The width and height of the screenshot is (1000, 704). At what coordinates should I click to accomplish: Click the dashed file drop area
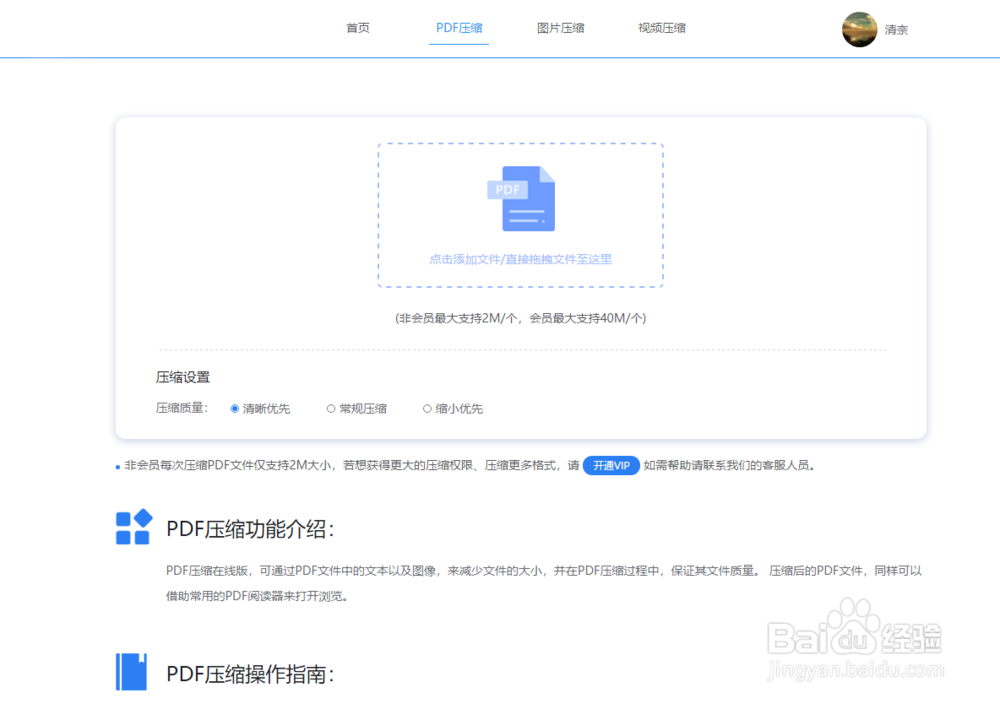tap(520, 215)
